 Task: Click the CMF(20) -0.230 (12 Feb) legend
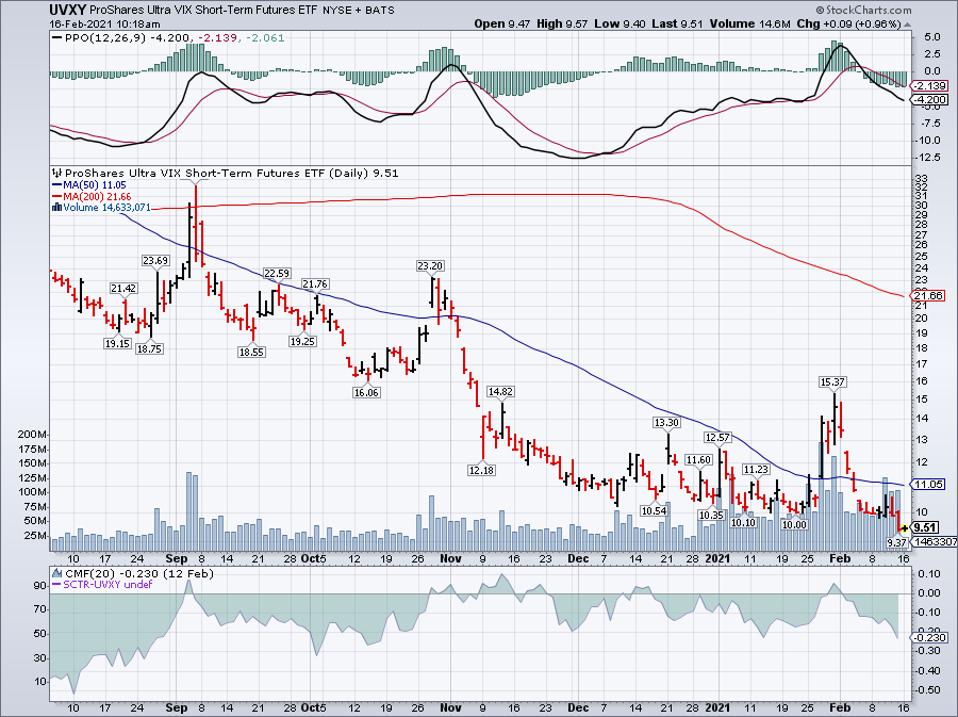pos(138,574)
